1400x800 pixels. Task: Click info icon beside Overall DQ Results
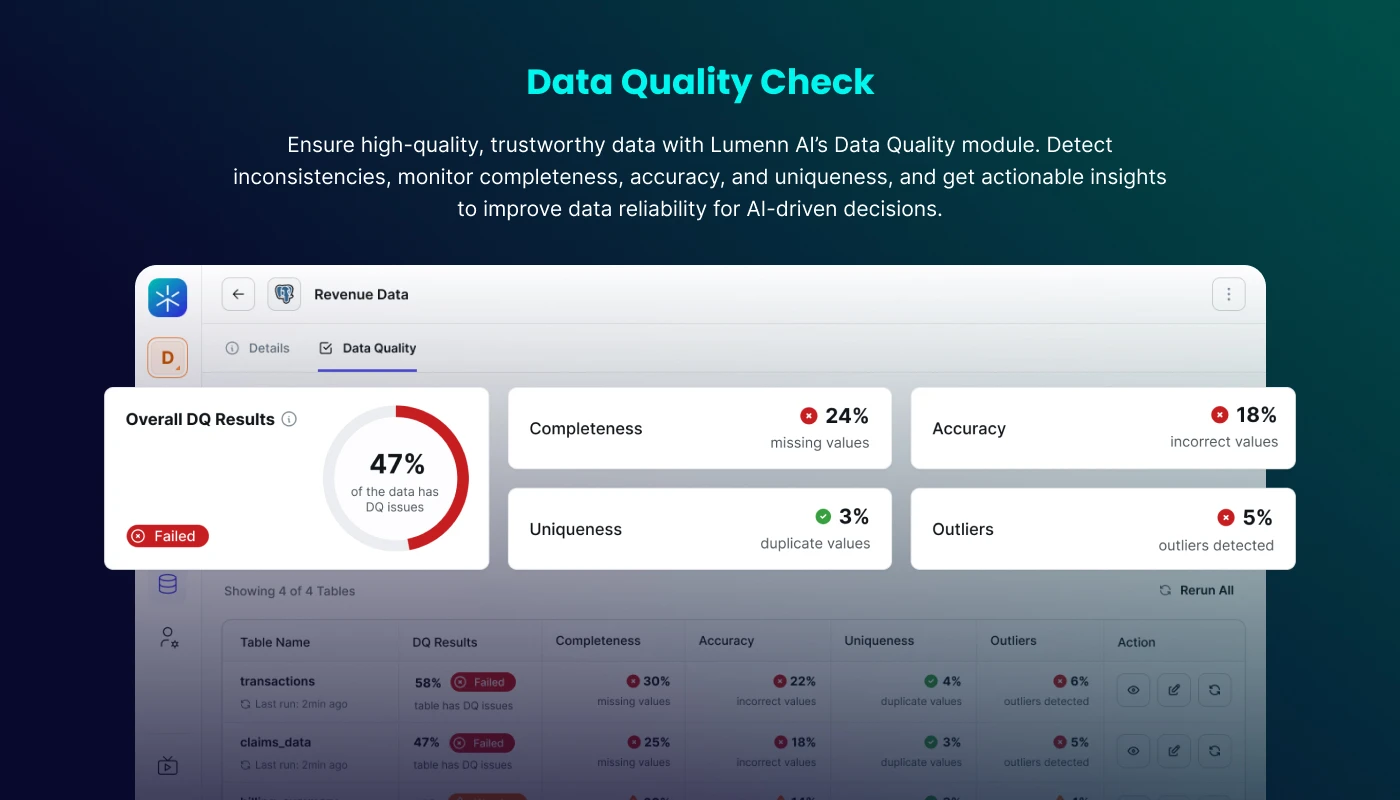click(x=289, y=419)
